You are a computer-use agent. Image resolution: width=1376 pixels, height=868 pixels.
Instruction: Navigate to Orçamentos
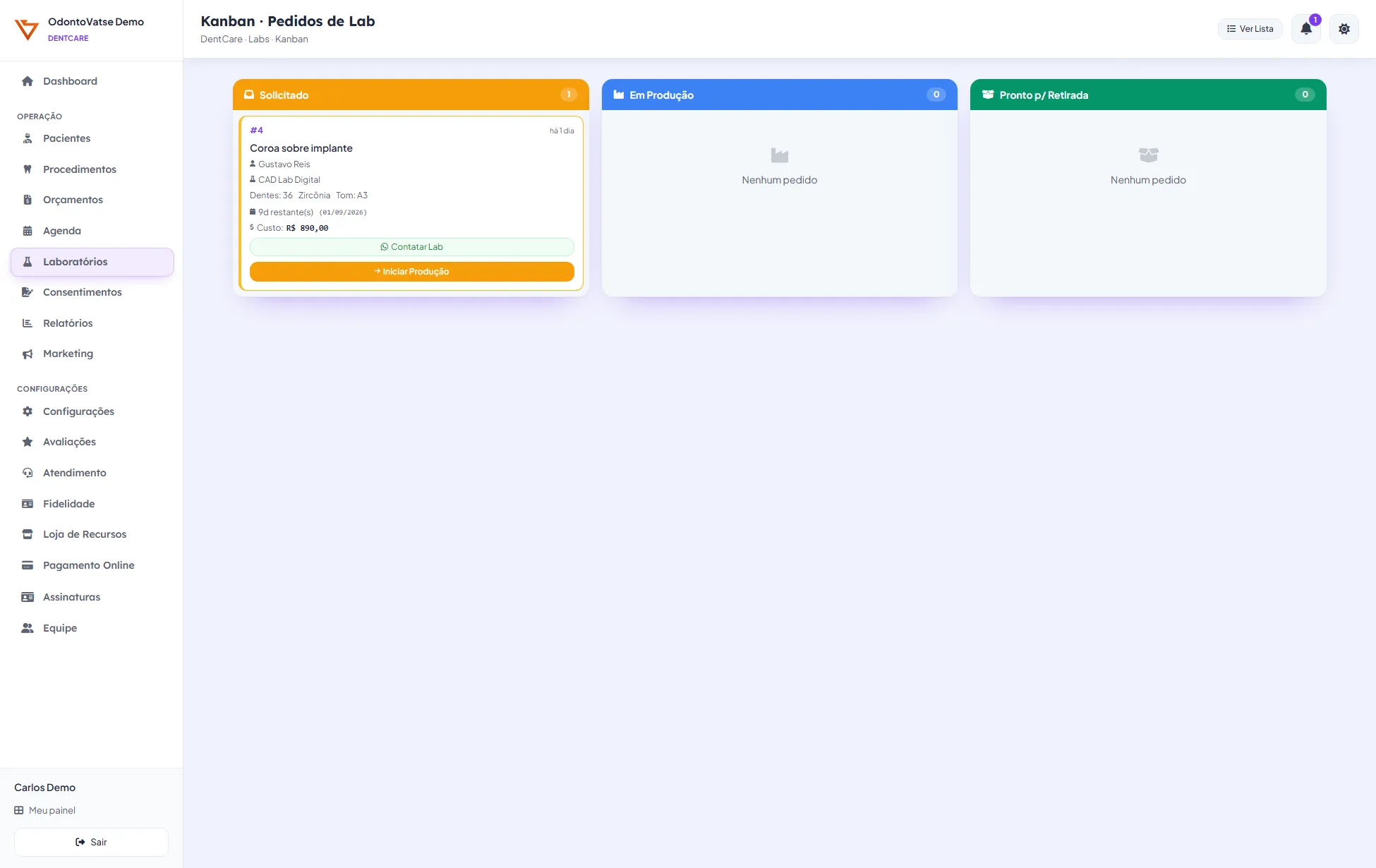click(92, 200)
